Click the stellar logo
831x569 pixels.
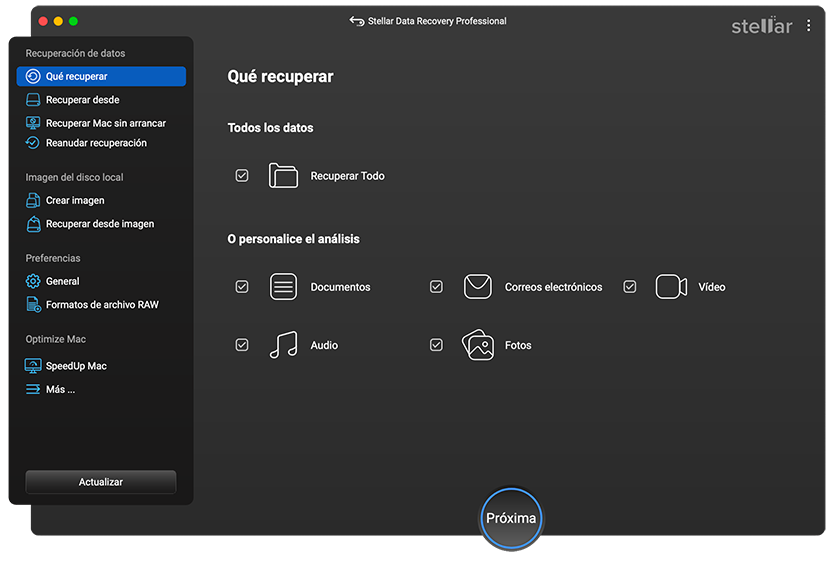762,25
